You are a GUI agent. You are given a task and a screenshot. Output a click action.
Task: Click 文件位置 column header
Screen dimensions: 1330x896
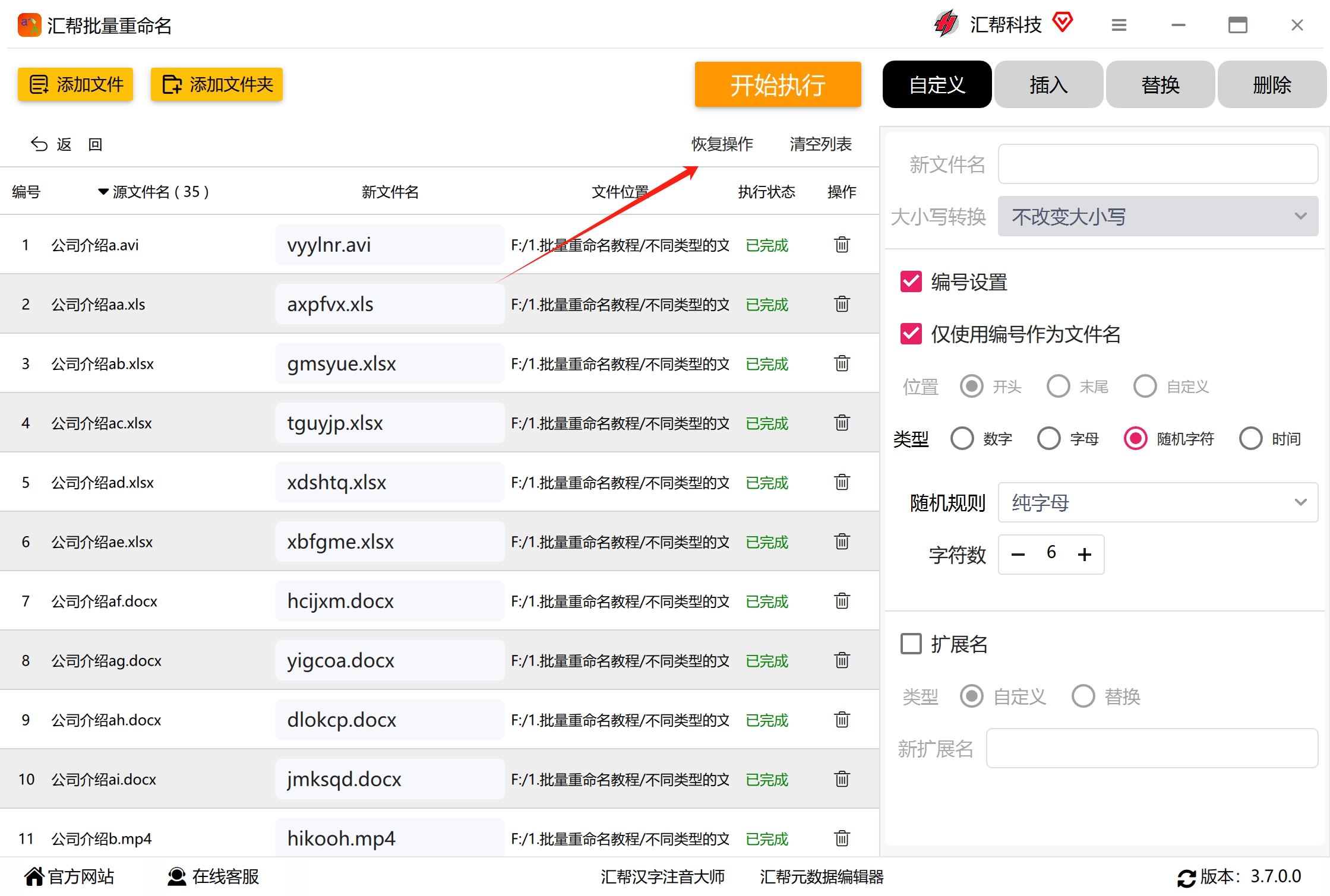coord(620,192)
